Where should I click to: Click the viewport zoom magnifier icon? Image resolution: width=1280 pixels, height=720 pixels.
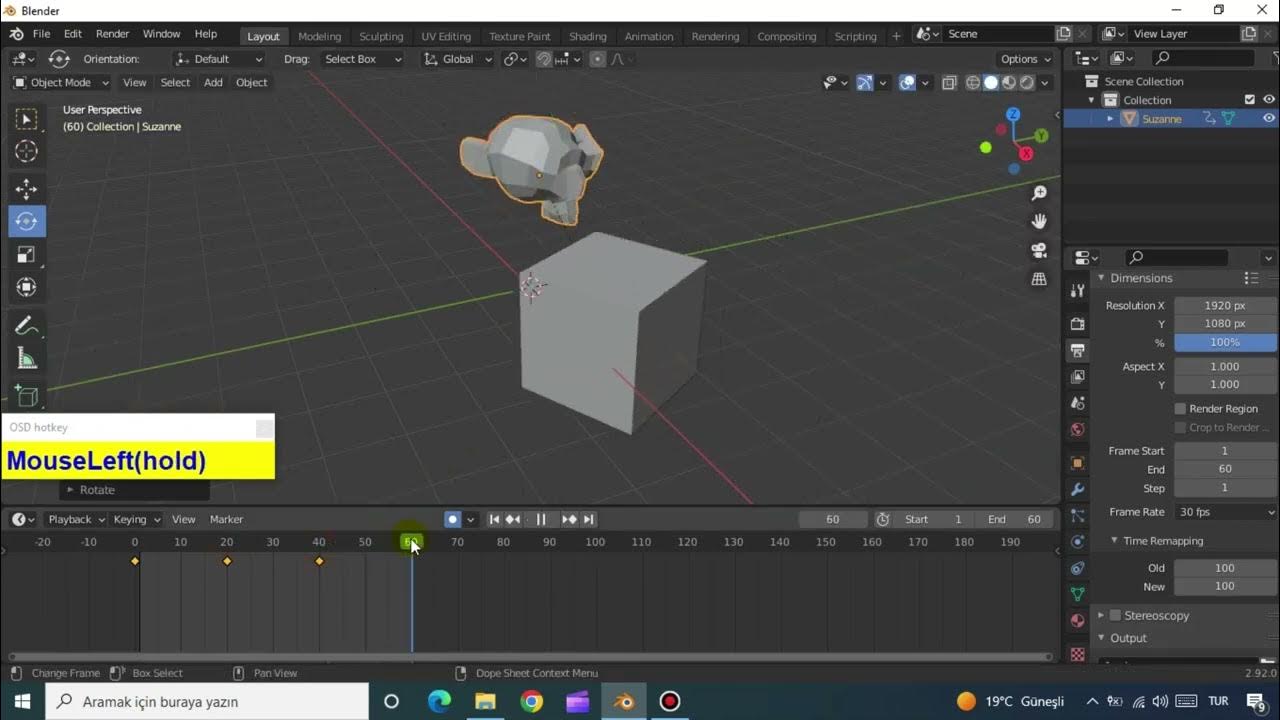tap(1039, 193)
